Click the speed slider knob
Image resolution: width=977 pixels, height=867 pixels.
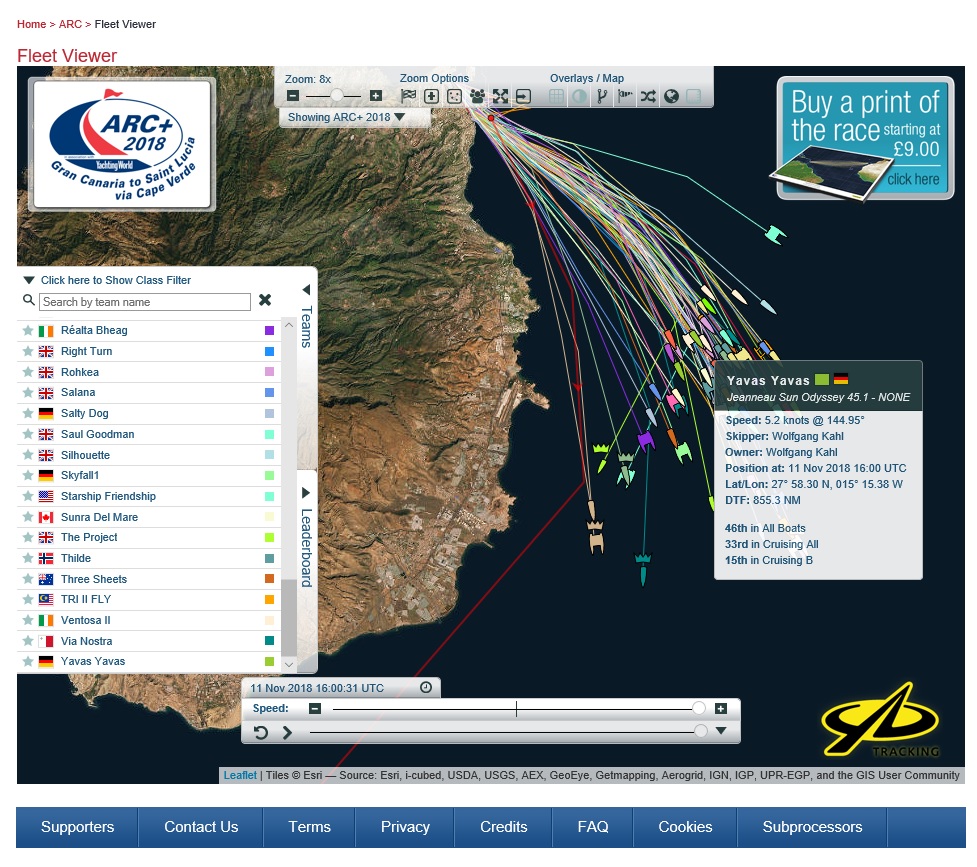point(698,708)
